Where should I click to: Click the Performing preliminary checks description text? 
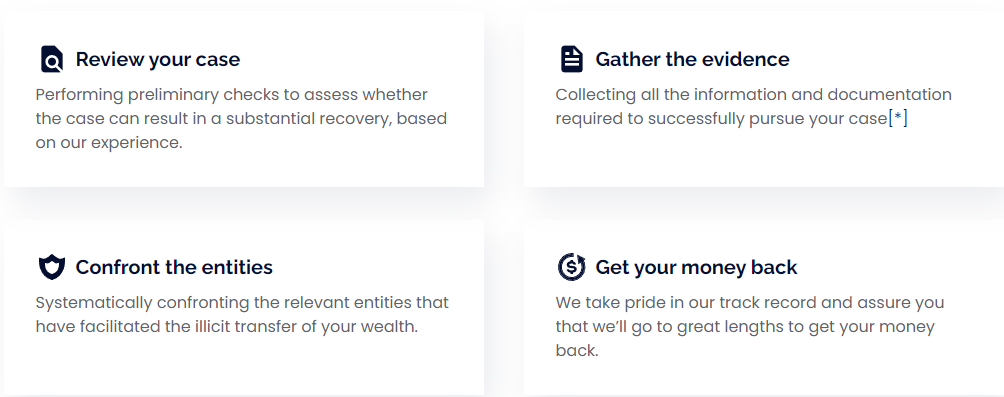tap(241, 118)
